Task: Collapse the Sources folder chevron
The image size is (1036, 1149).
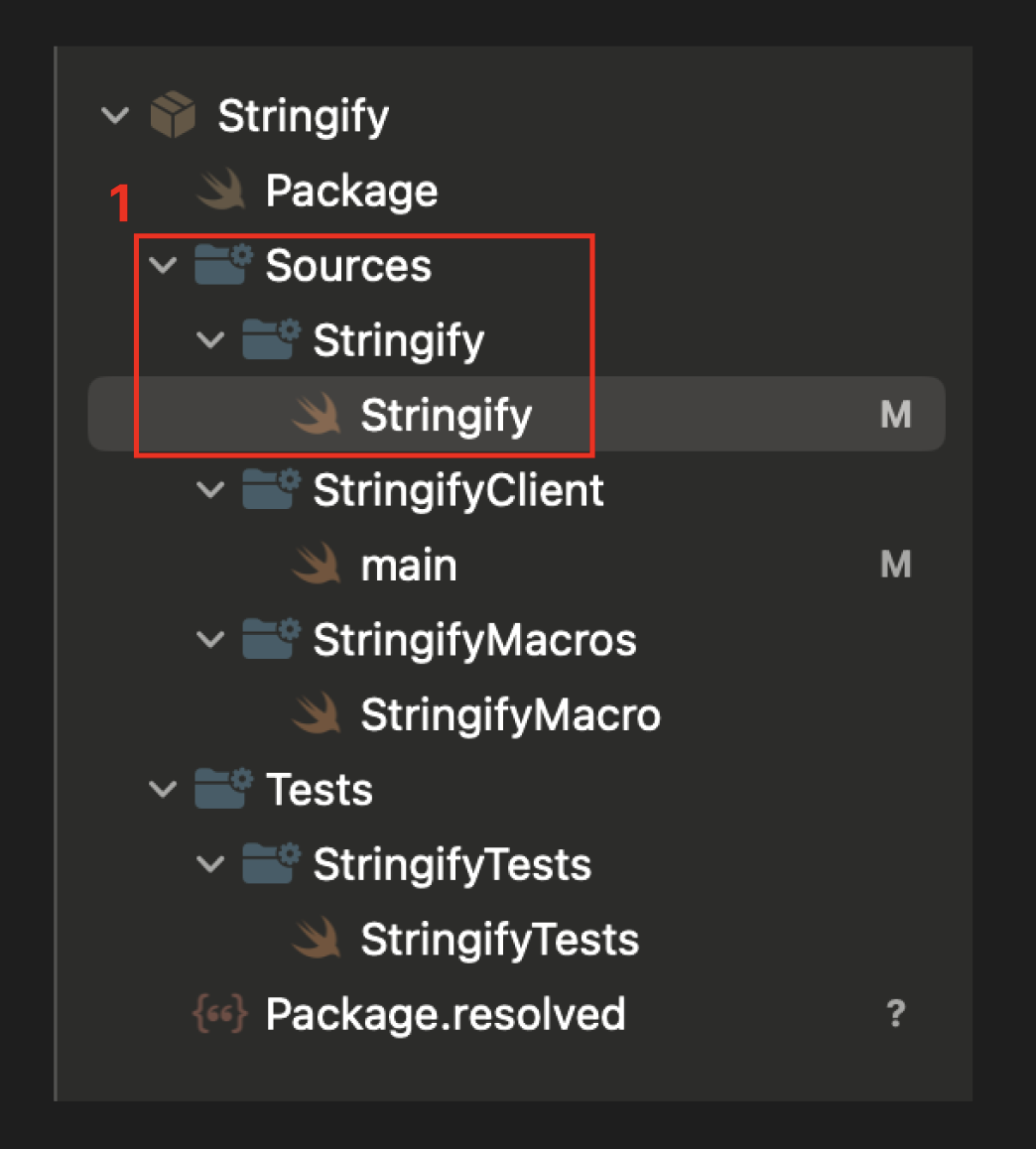Action: (x=163, y=265)
